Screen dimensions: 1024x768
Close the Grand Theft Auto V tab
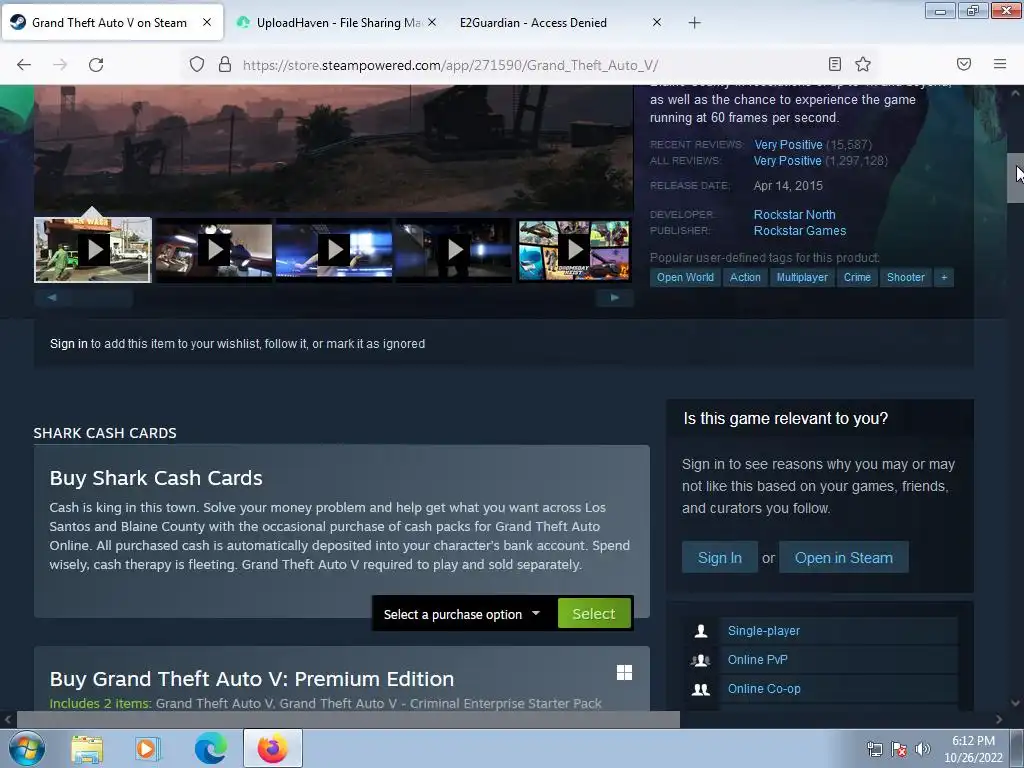[206, 22]
